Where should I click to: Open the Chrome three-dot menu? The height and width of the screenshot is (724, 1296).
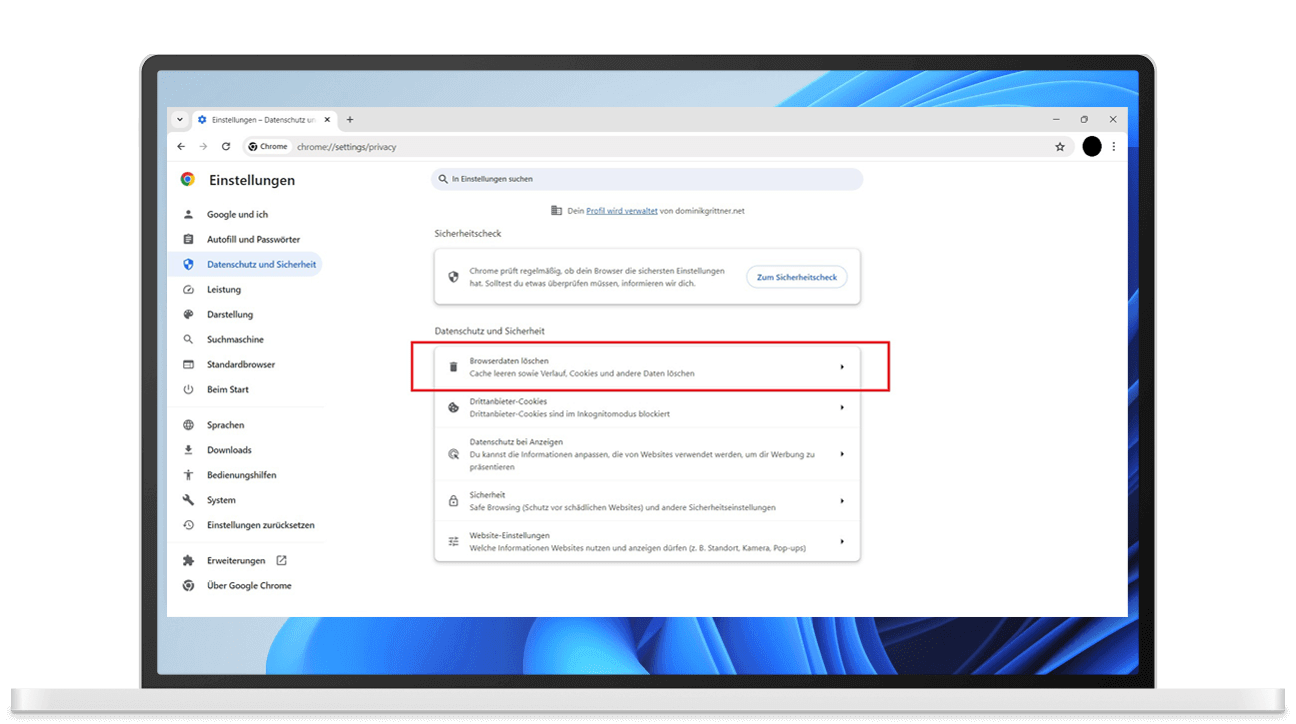tap(1114, 147)
